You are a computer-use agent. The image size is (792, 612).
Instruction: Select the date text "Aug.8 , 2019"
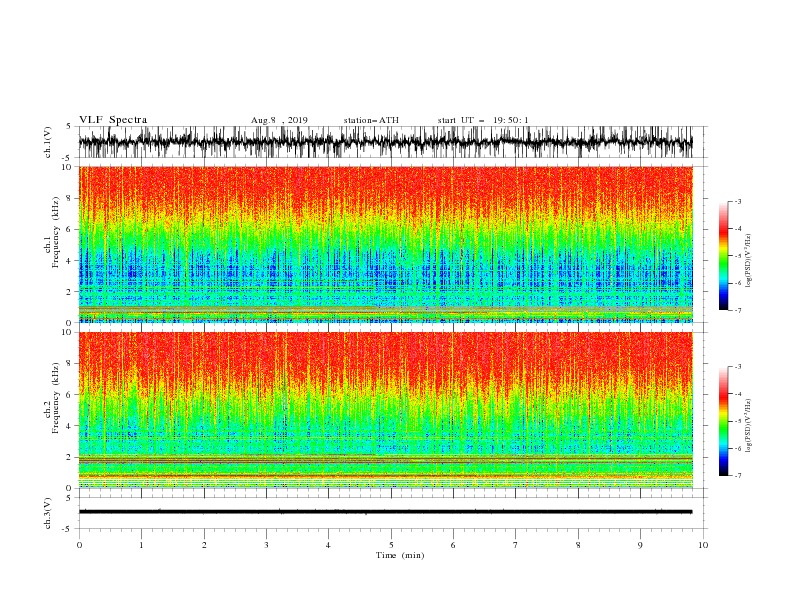coord(279,120)
